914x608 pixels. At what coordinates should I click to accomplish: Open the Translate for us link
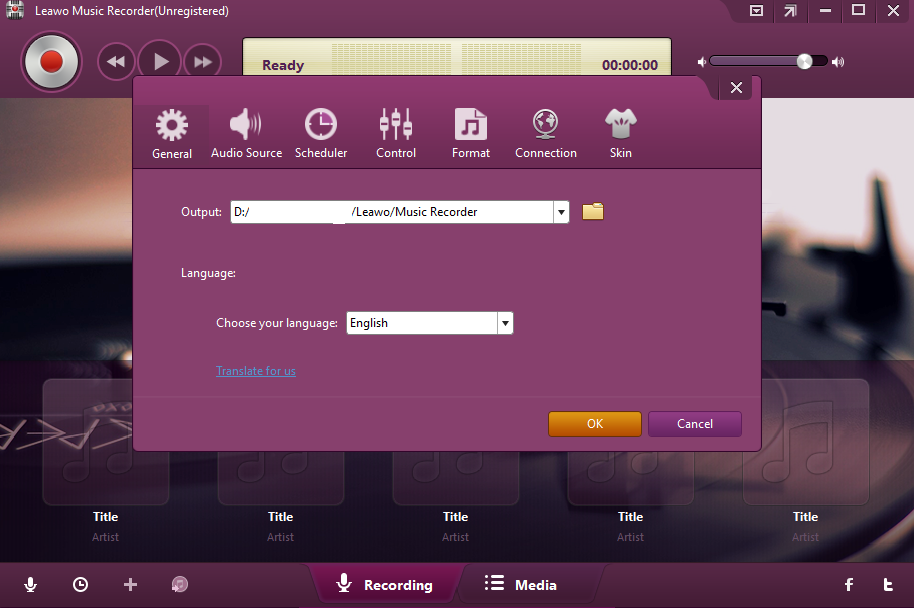coord(256,371)
